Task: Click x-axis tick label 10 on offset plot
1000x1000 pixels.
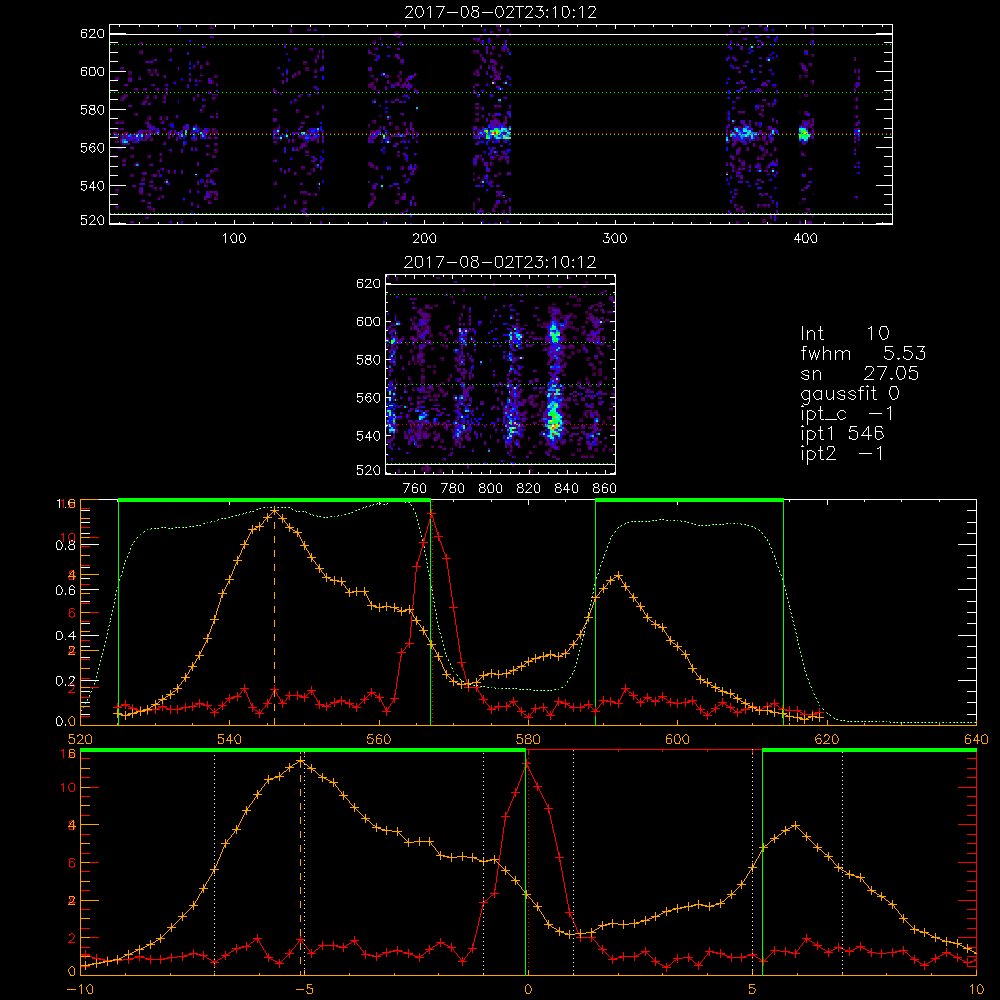Action: [x=976, y=990]
